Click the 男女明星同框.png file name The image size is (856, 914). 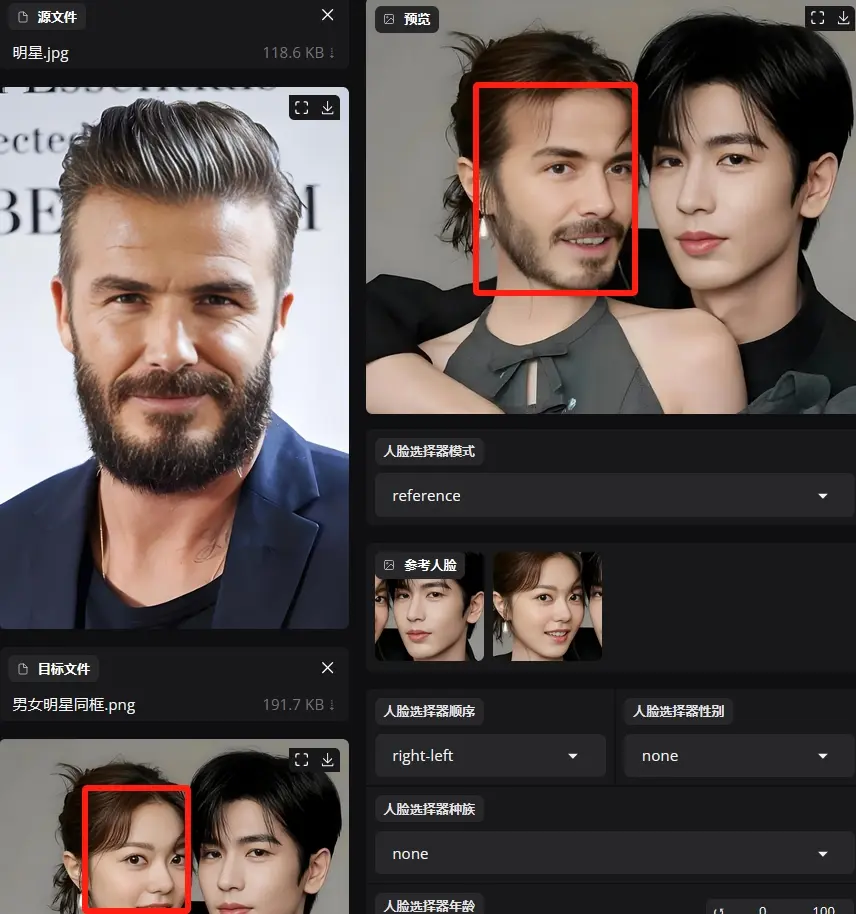(74, 705)
